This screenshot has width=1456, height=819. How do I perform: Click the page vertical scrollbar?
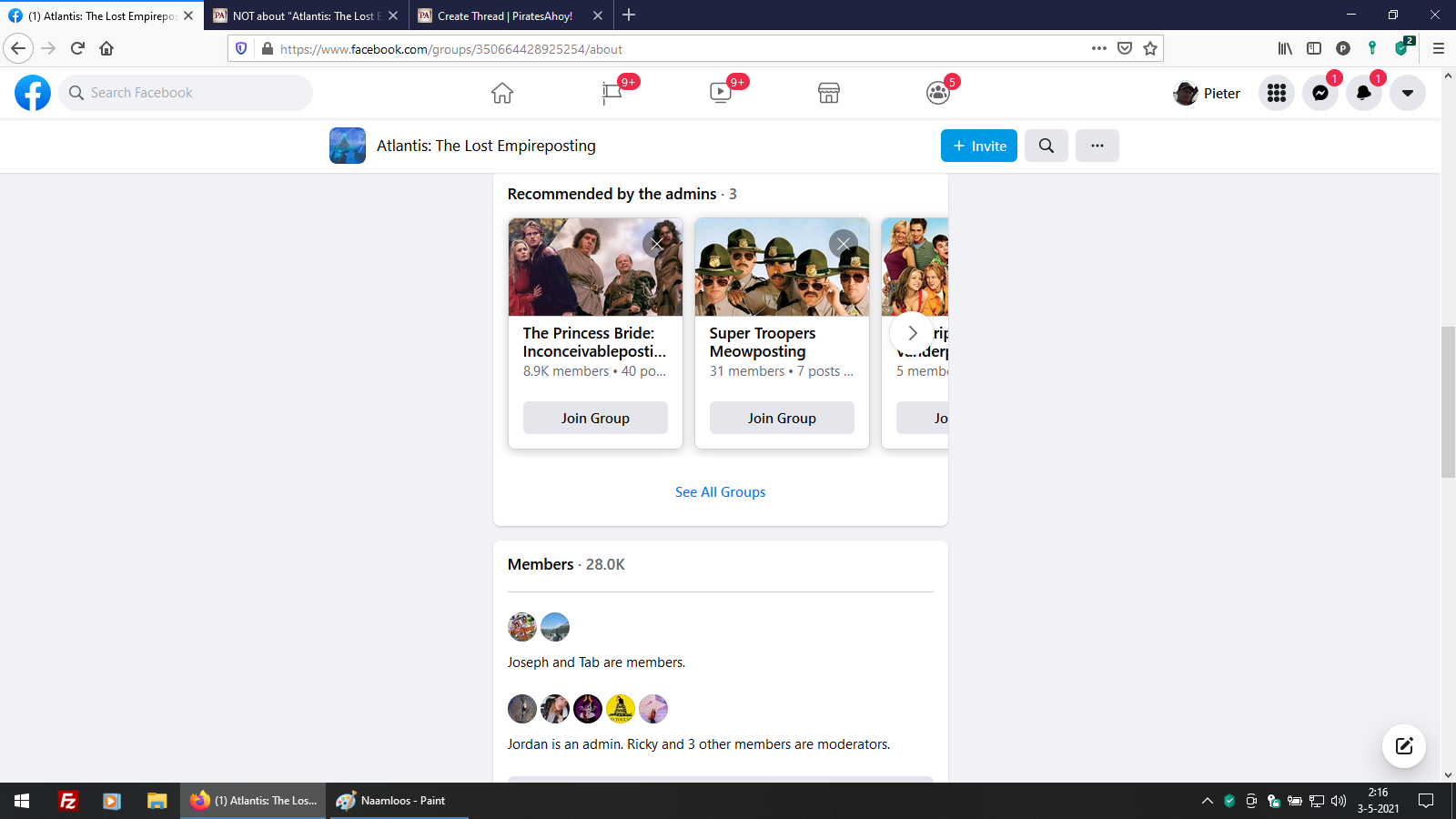(1448, 400)
